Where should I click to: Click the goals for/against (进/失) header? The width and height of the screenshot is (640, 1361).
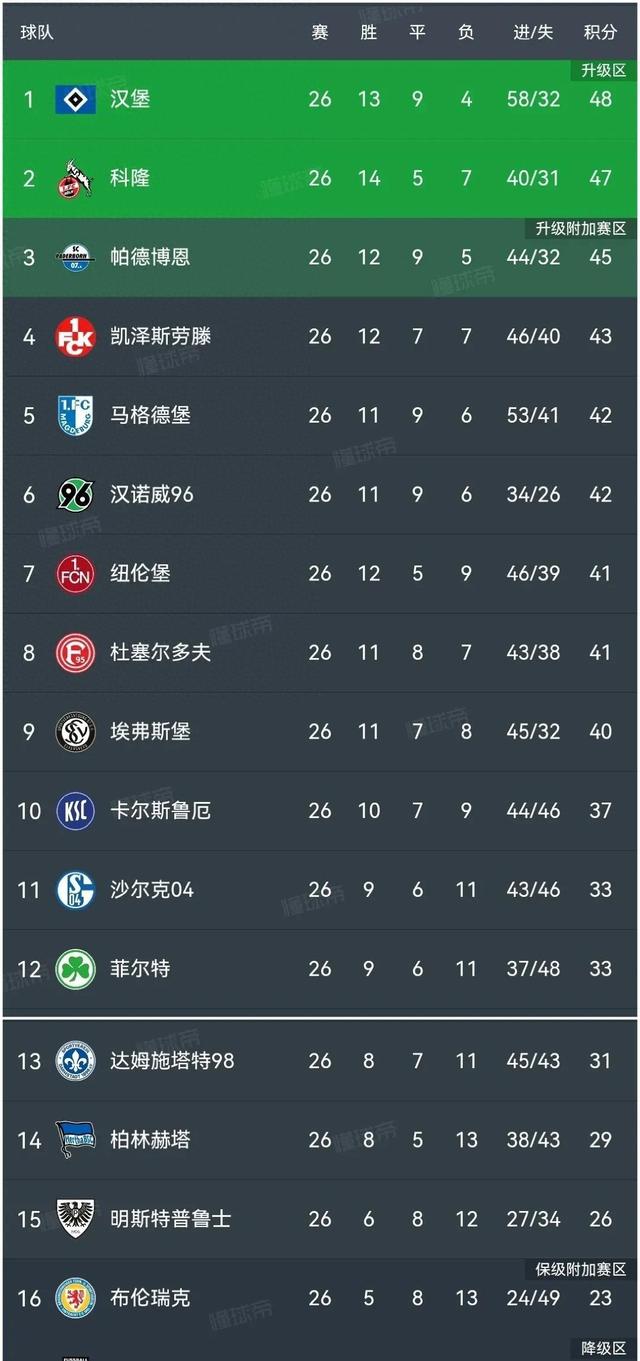533,32
